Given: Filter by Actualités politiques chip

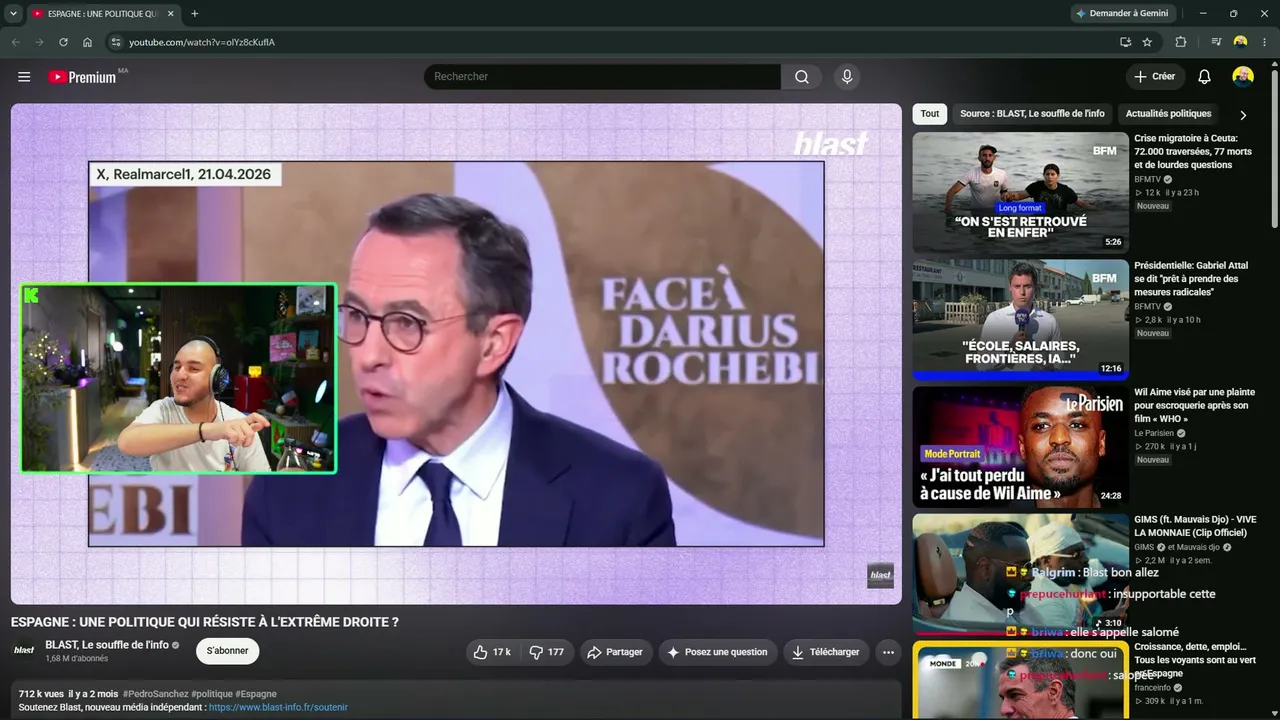Looking at the screenshot, I should click(x=1168, y=114).
